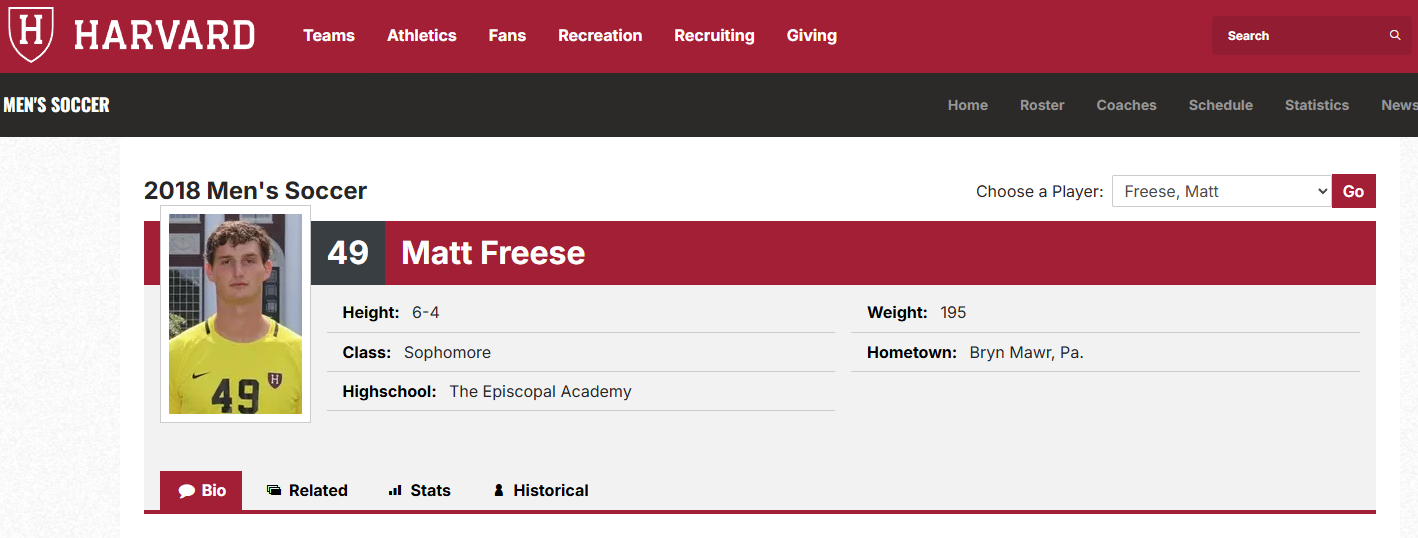The height and width of the screenshot is (538, 1418).
Task: Click Matt Freese's player photo
Action: tap(235, 314)
